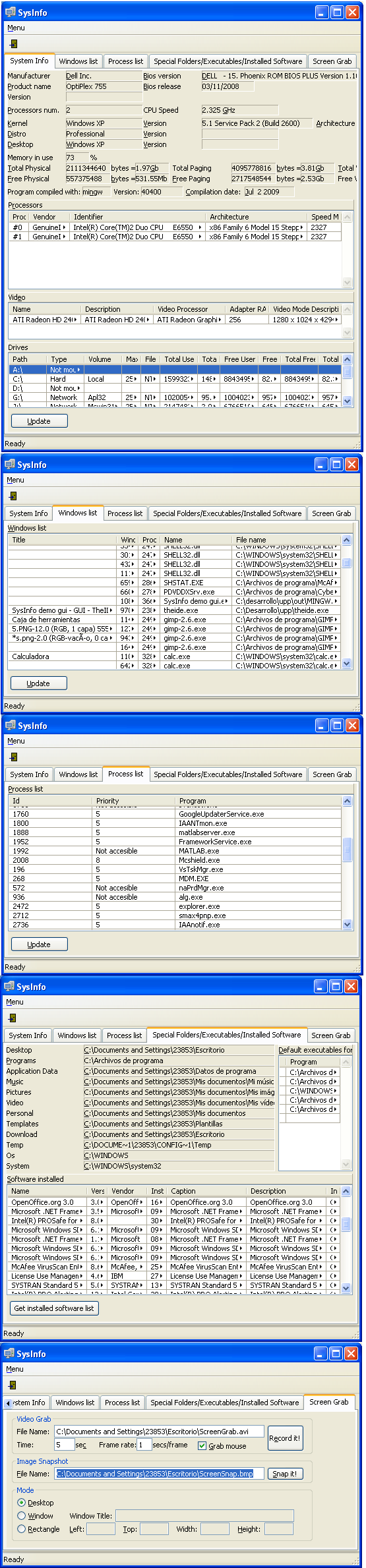This screenshot has height=1568, width=366.
Task: Click the Temp folder path field
Action: (x=179, y=1145)
